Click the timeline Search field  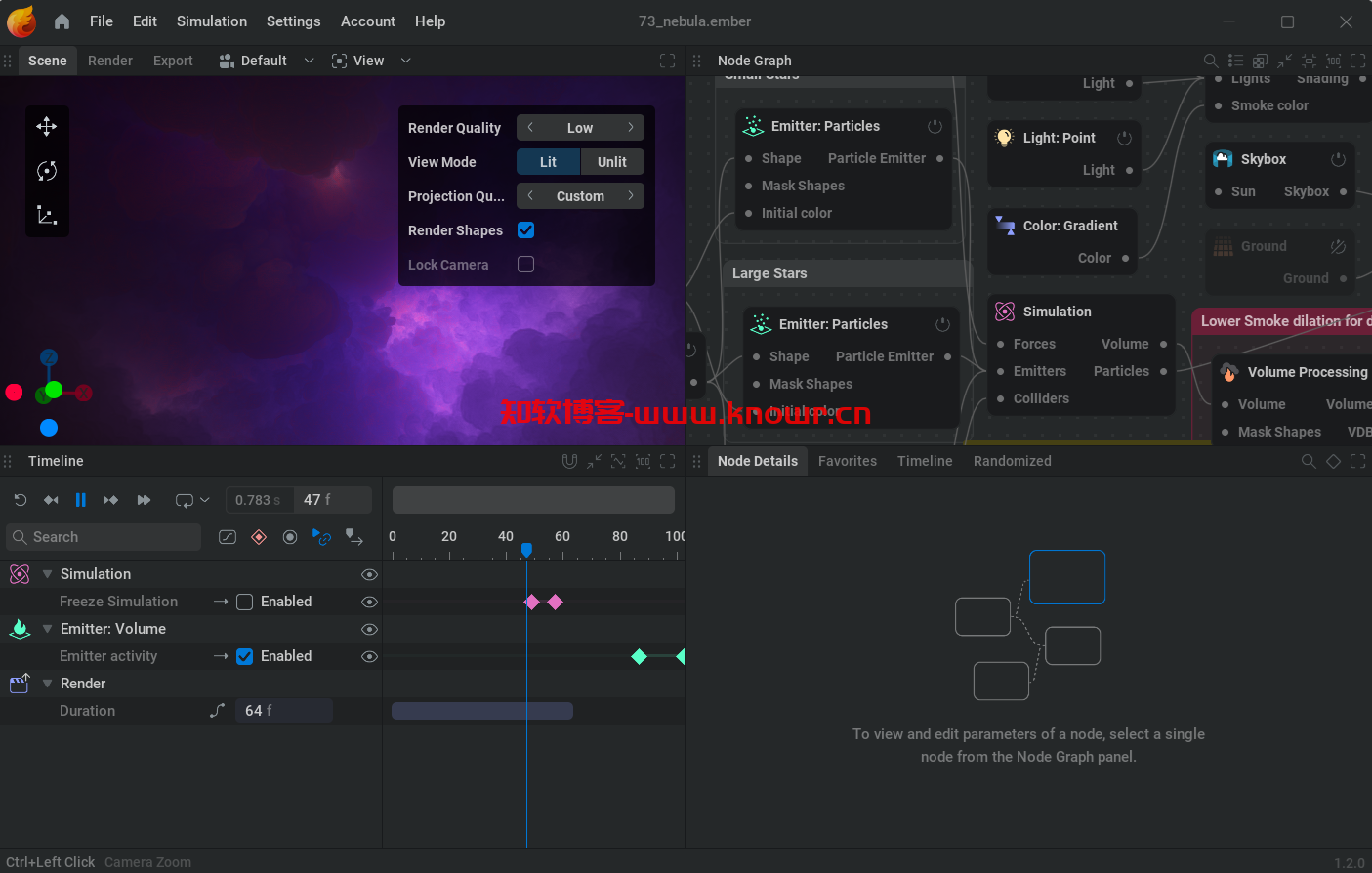(104, 537)
